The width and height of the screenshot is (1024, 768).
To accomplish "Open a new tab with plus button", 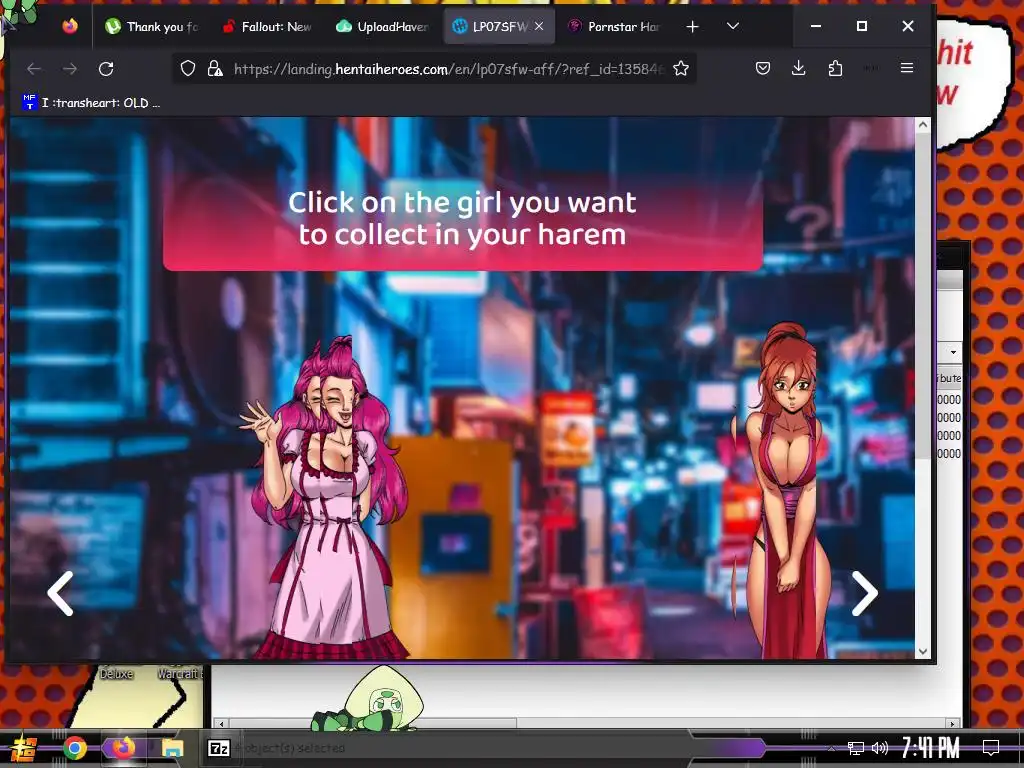I will pyautogui.click(x=692, y=26).
